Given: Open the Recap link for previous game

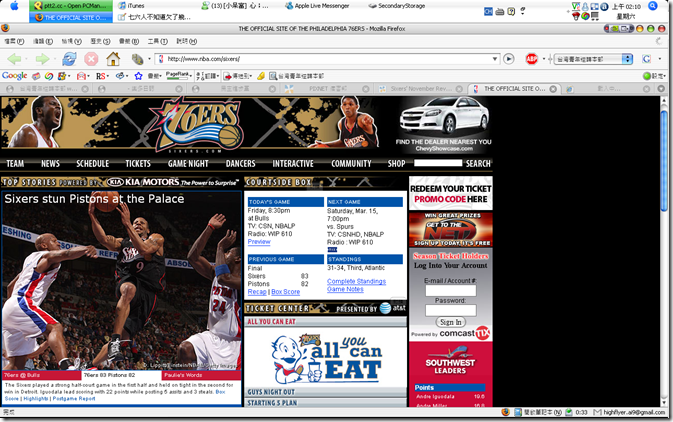Looking at the screenshot, I should tap(257, 291).
